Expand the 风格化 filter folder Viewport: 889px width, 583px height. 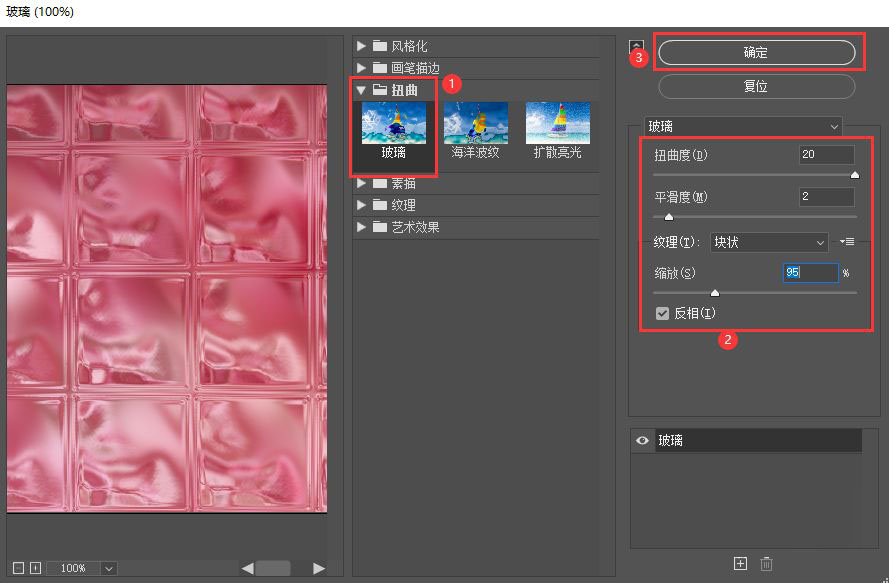click(x=361, y=46)
